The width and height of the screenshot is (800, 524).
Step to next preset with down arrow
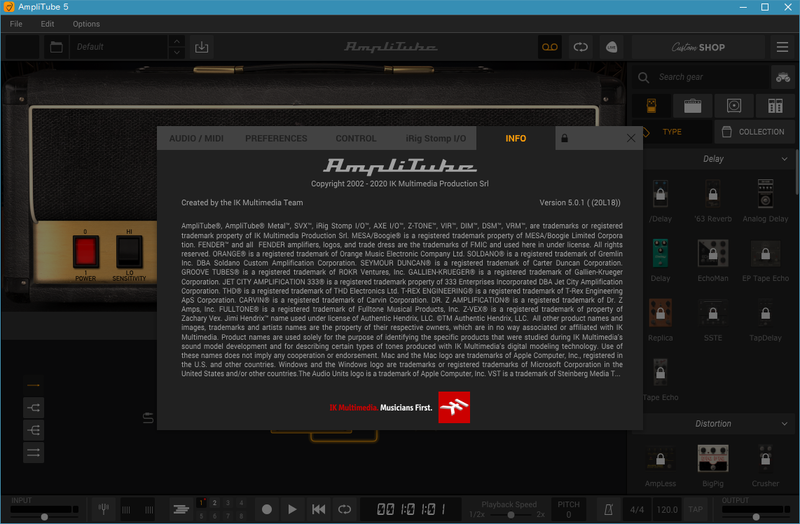point(177,53)
